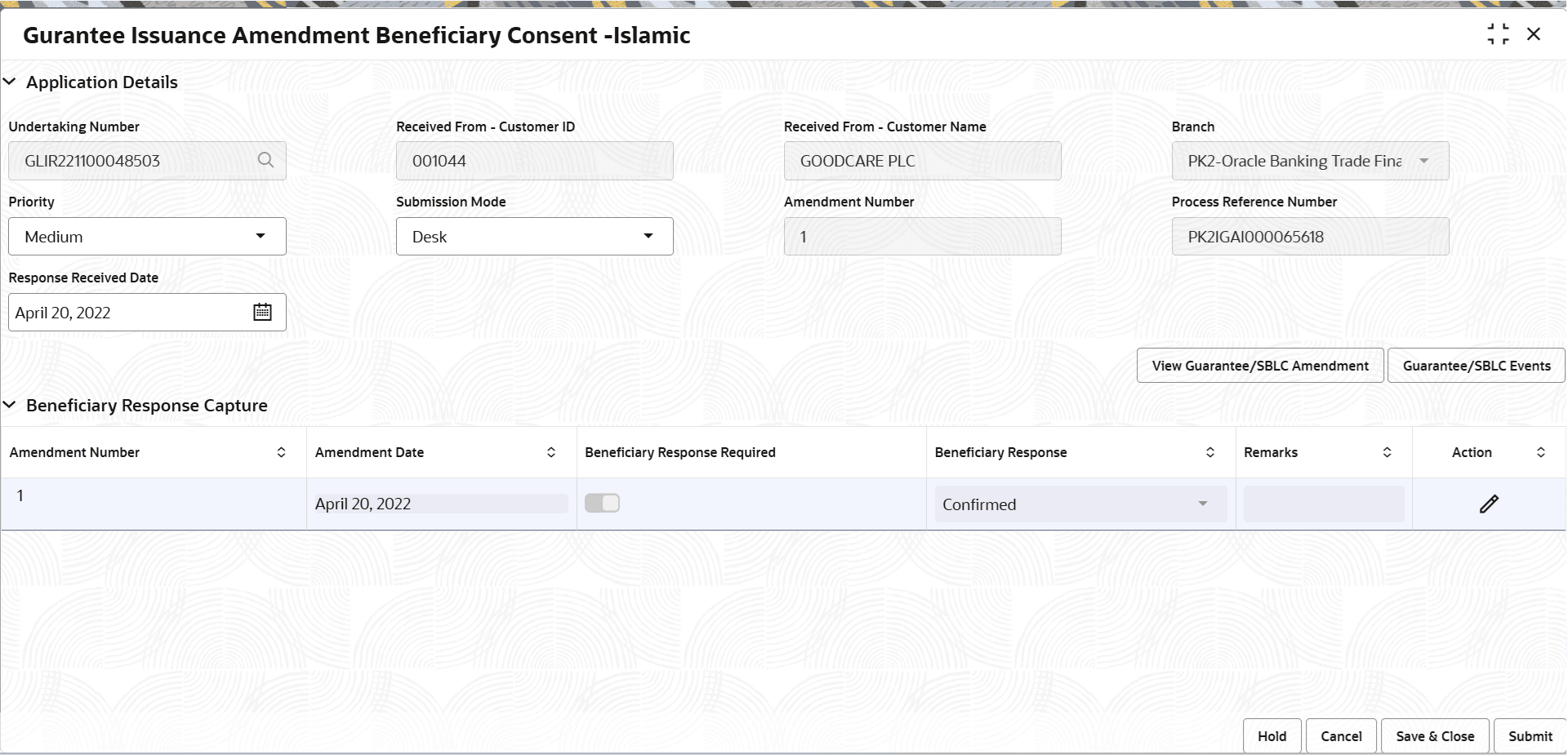Submit the beneficiary consent form

pos(1529,735)
